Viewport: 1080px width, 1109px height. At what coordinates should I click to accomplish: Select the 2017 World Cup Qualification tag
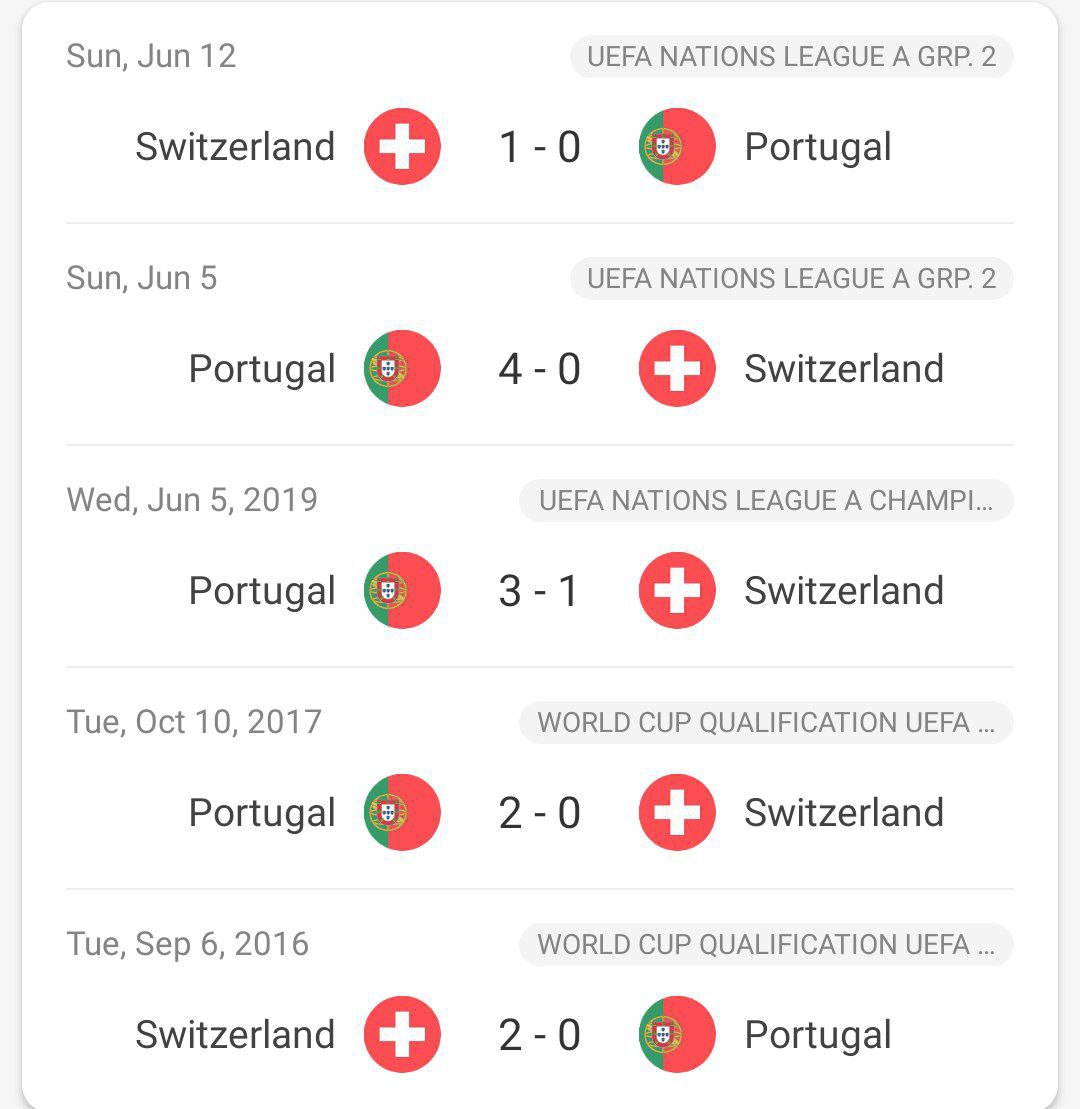[766, 723]
